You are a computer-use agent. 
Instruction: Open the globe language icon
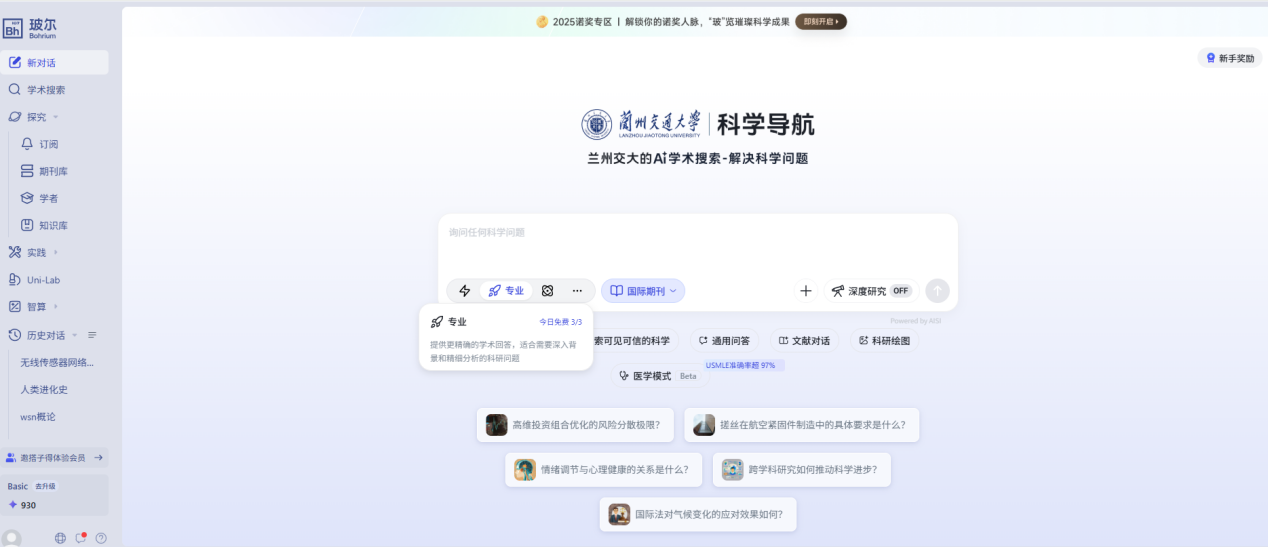coord(60,538)
